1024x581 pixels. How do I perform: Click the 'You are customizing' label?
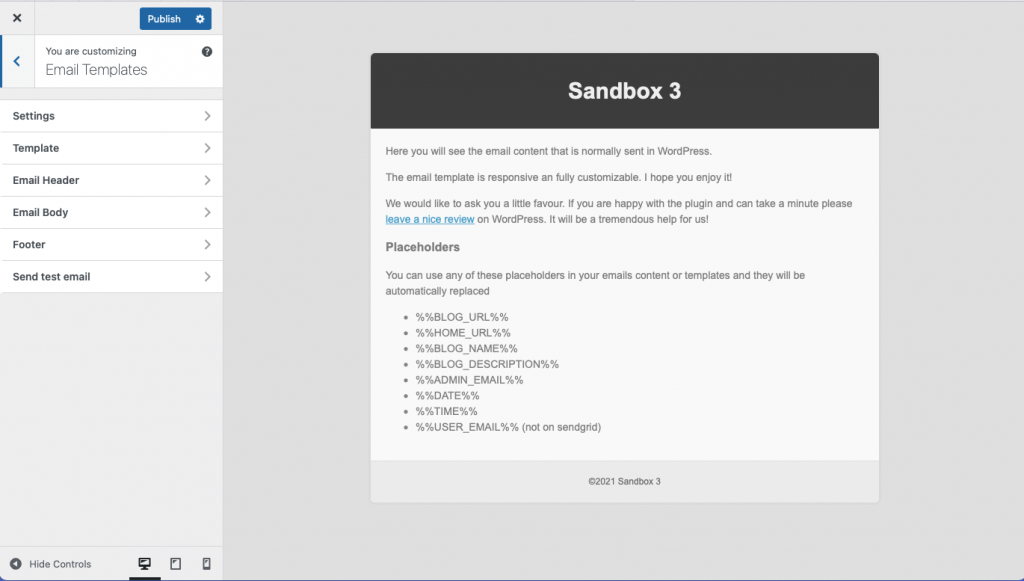(91, 51)
